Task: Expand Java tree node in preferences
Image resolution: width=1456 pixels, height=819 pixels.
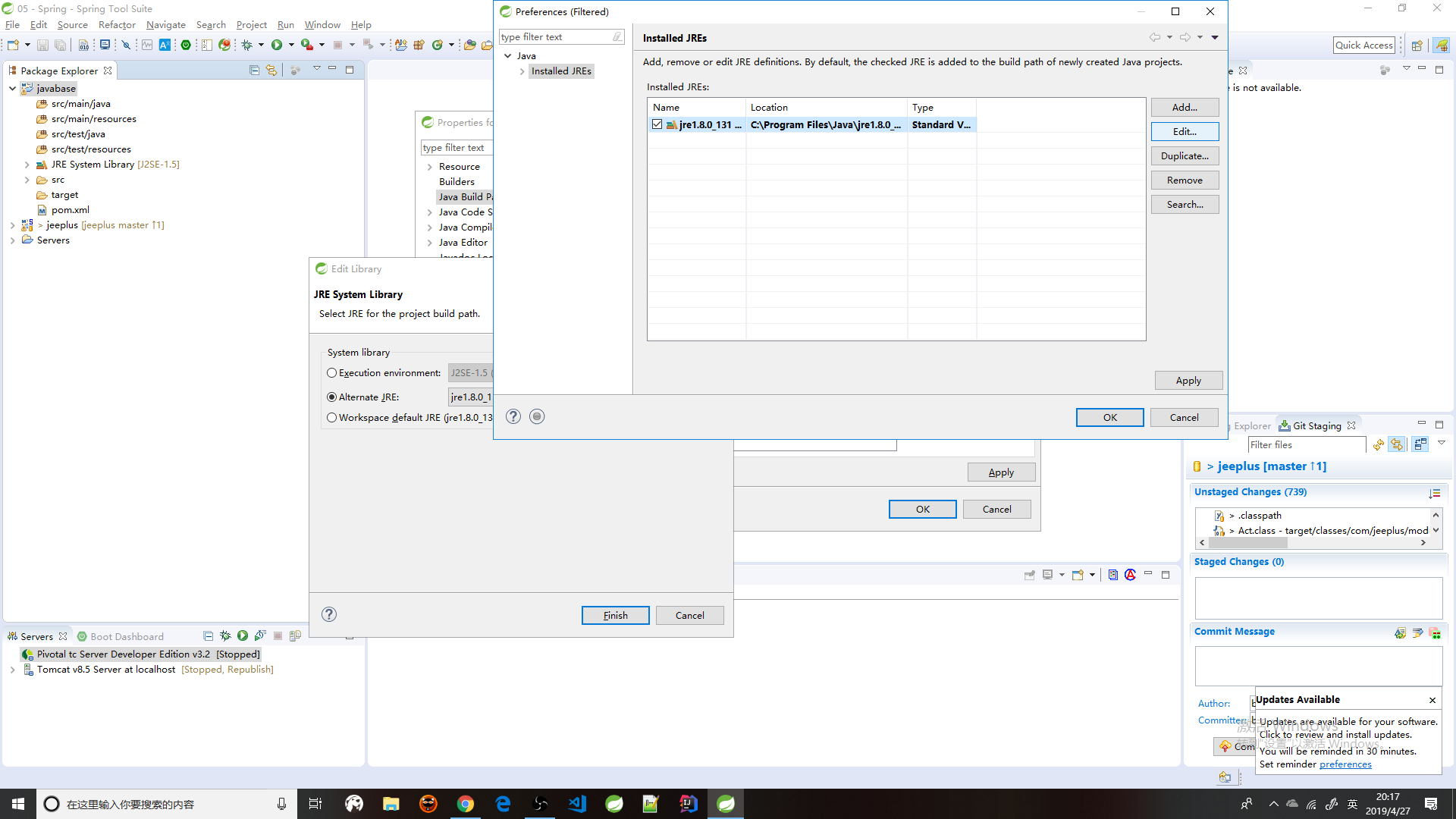Action: (x=509, y=55)
